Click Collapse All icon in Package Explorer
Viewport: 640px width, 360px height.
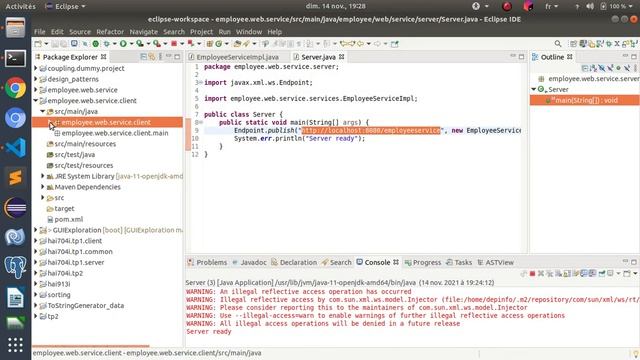click(x=143, y=57)
